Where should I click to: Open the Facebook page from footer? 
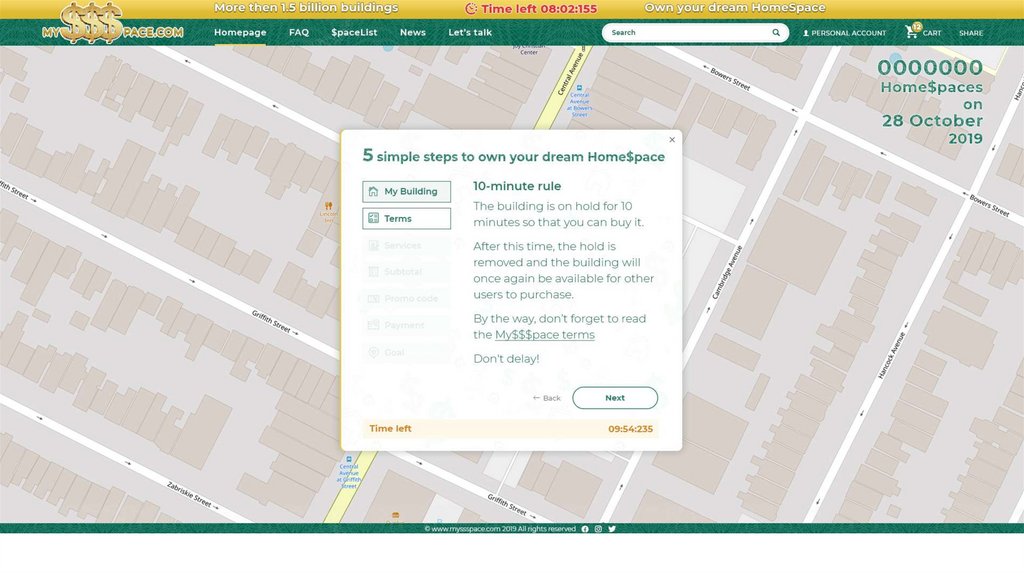click(585, 529)
